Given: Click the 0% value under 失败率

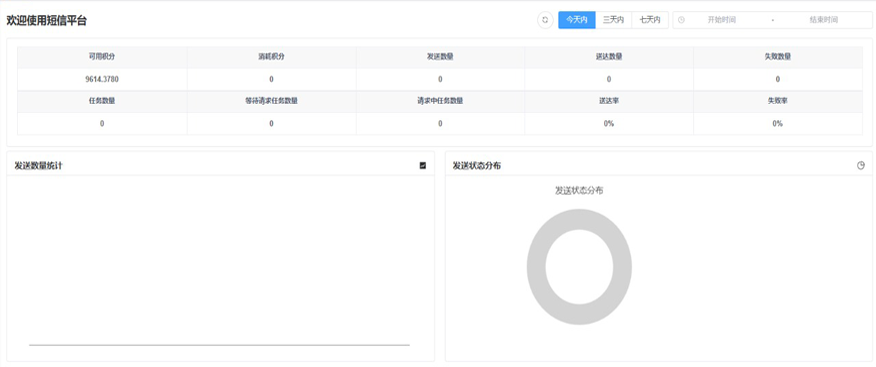Looking at the screenshot, I should coord(778,123).
